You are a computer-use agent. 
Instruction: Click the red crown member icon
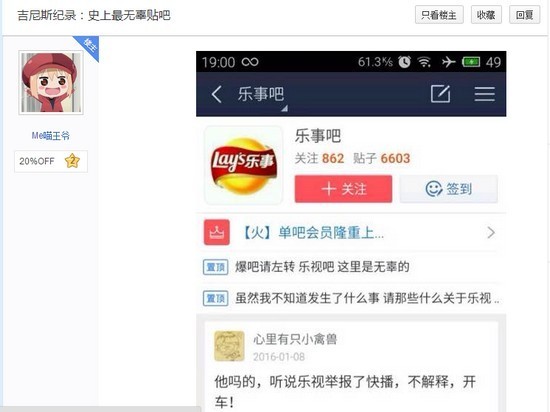coord(217,232)
